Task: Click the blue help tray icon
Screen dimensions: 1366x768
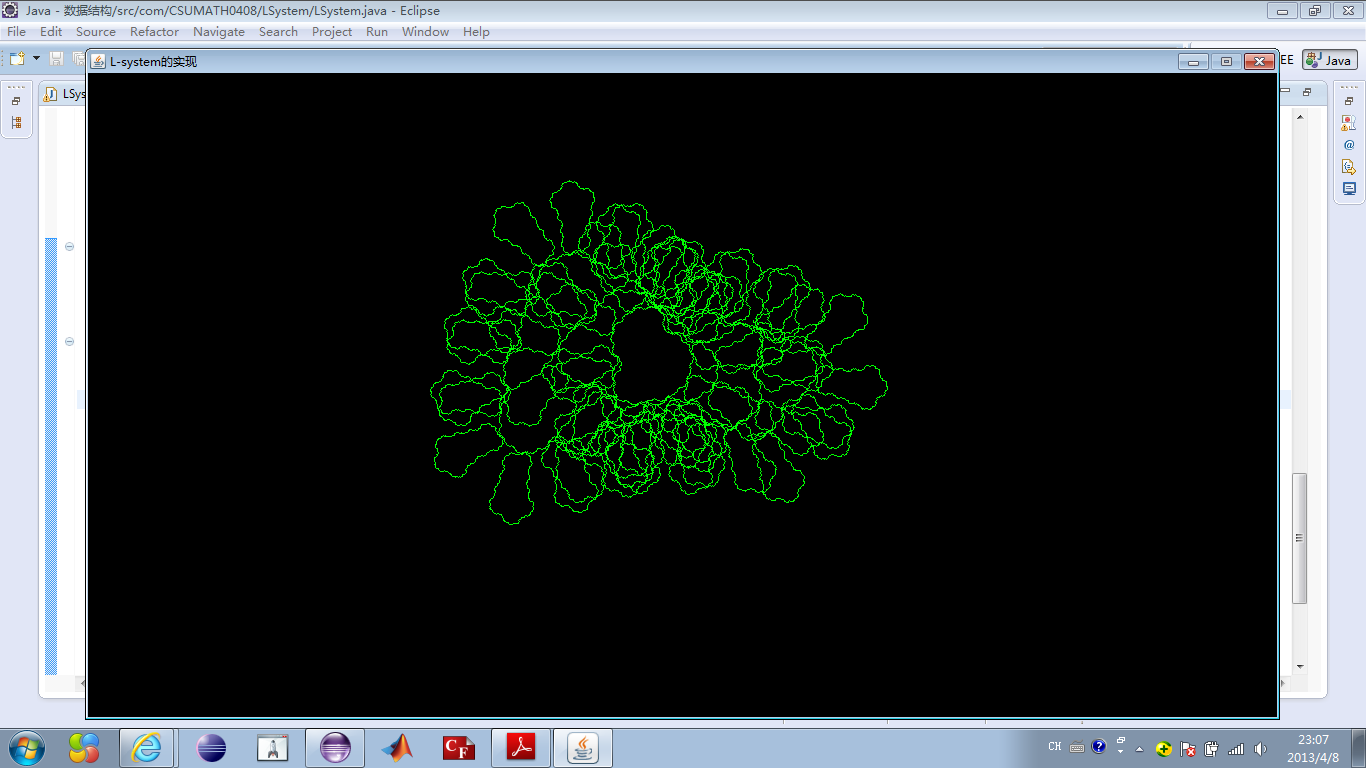Action: pos(1099,746)
